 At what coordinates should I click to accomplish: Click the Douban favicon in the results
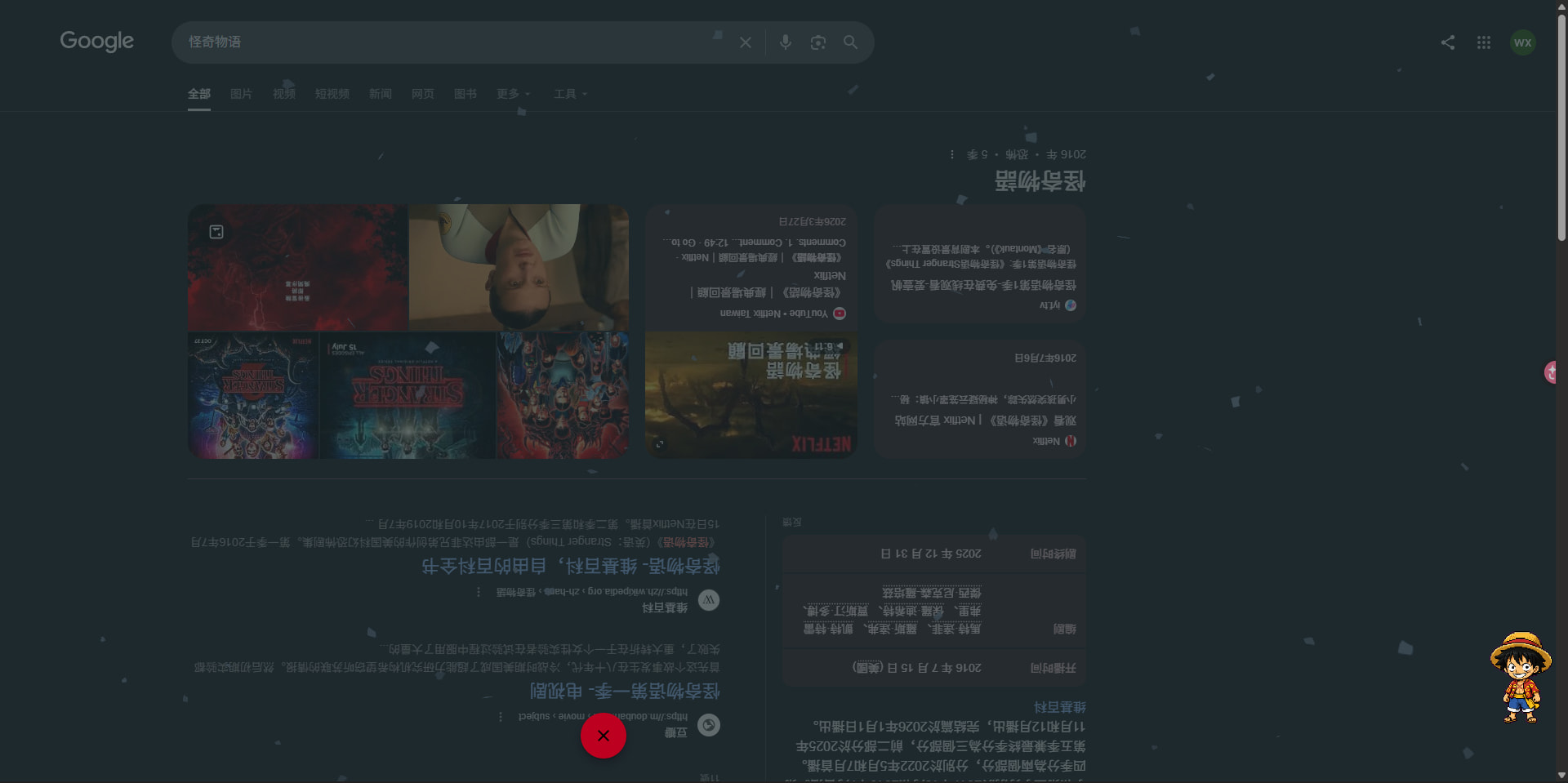709,725
